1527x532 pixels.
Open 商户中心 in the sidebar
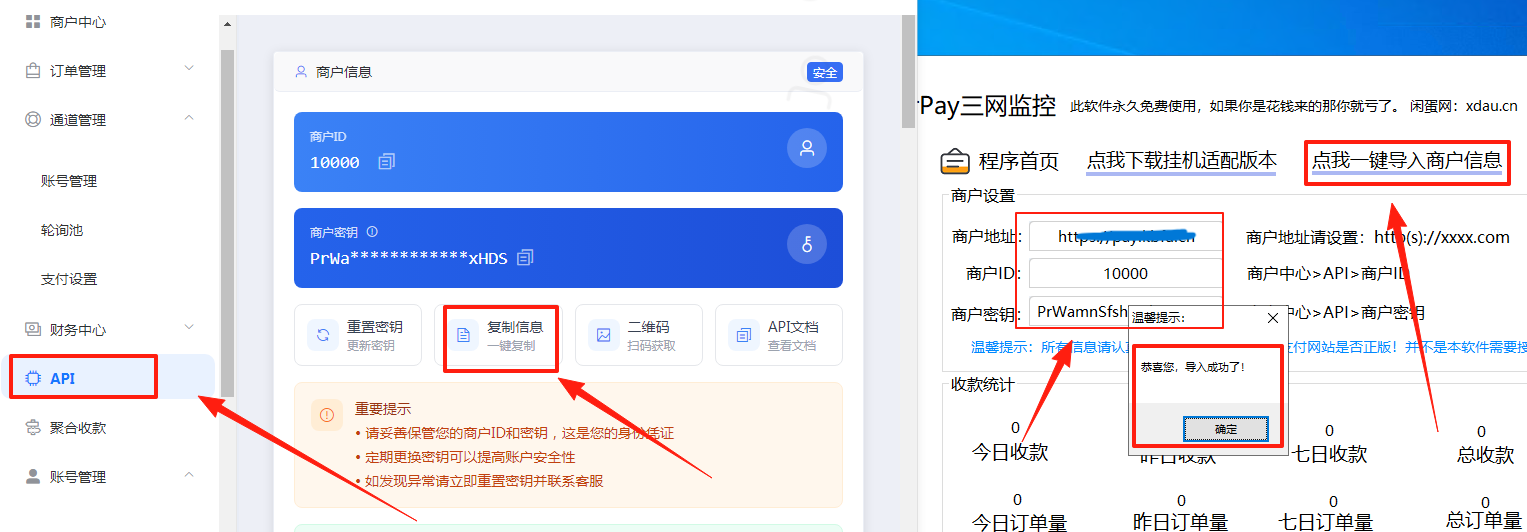tap(78, 22)
